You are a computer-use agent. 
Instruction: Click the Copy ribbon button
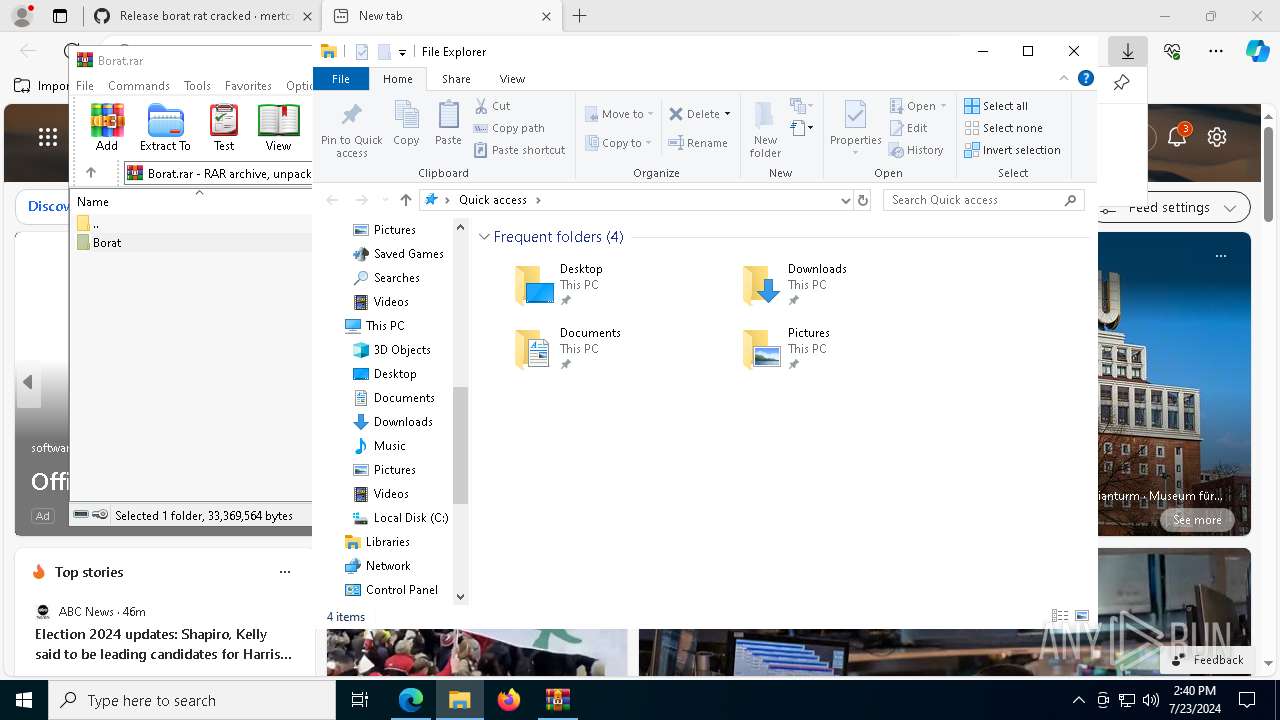click(x=406, y=124)
